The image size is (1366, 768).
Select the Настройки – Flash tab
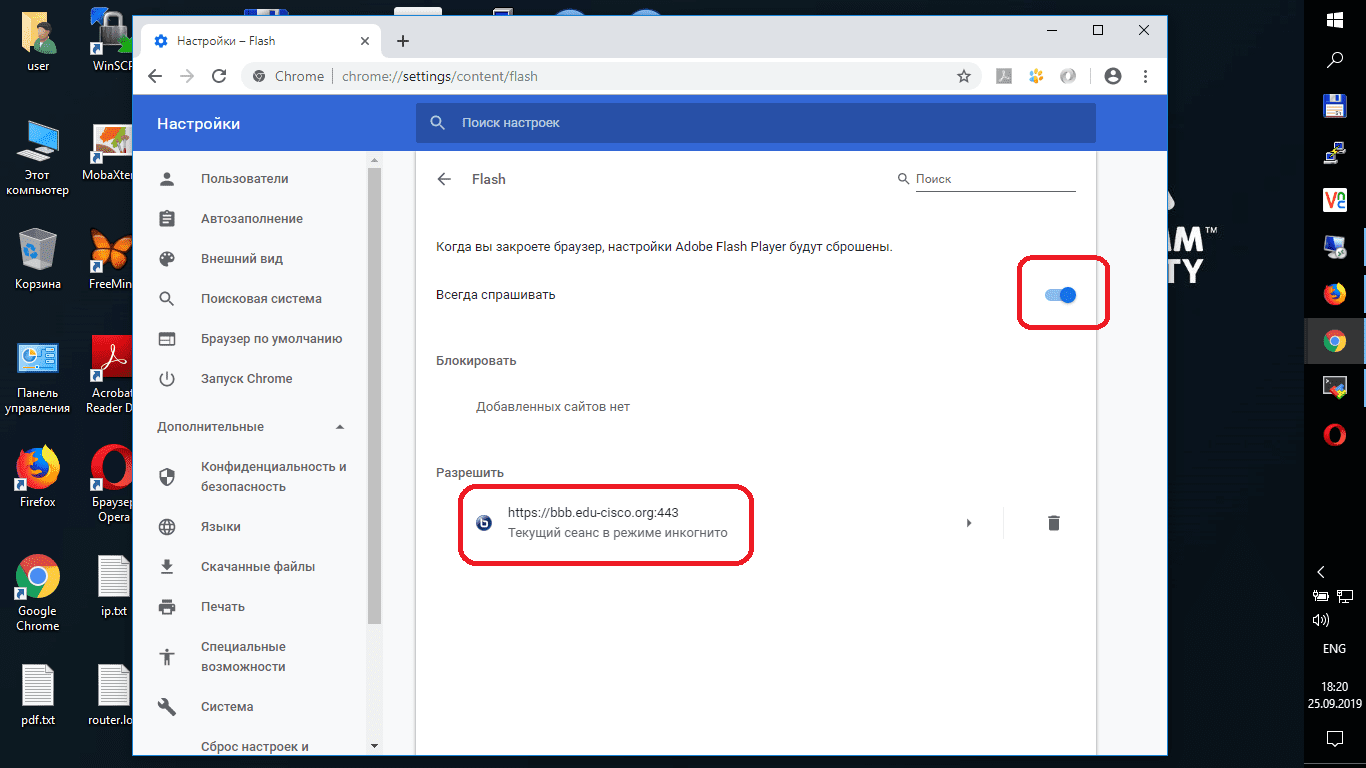pyautogui.click(x=262, y=41)
